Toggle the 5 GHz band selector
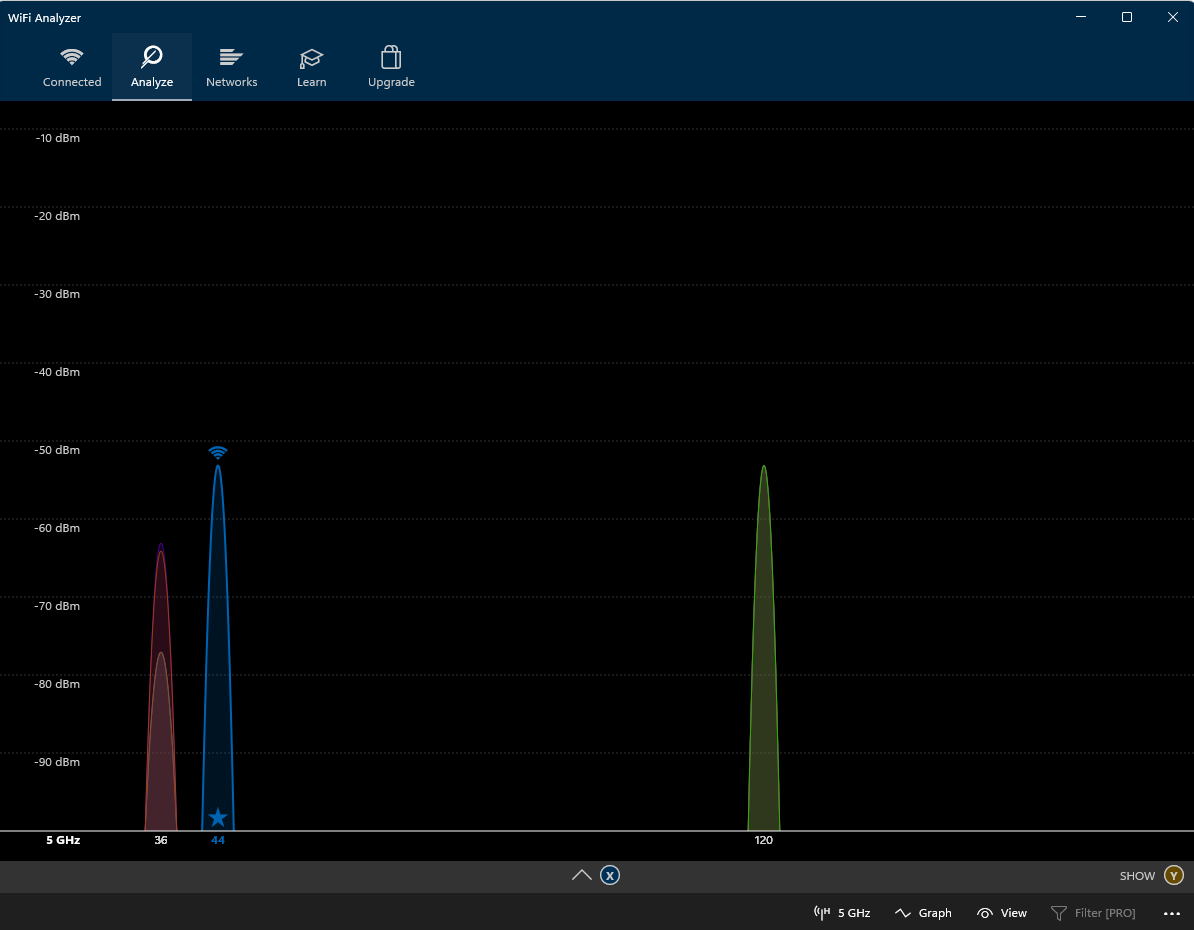 click(x=842, y=913)
